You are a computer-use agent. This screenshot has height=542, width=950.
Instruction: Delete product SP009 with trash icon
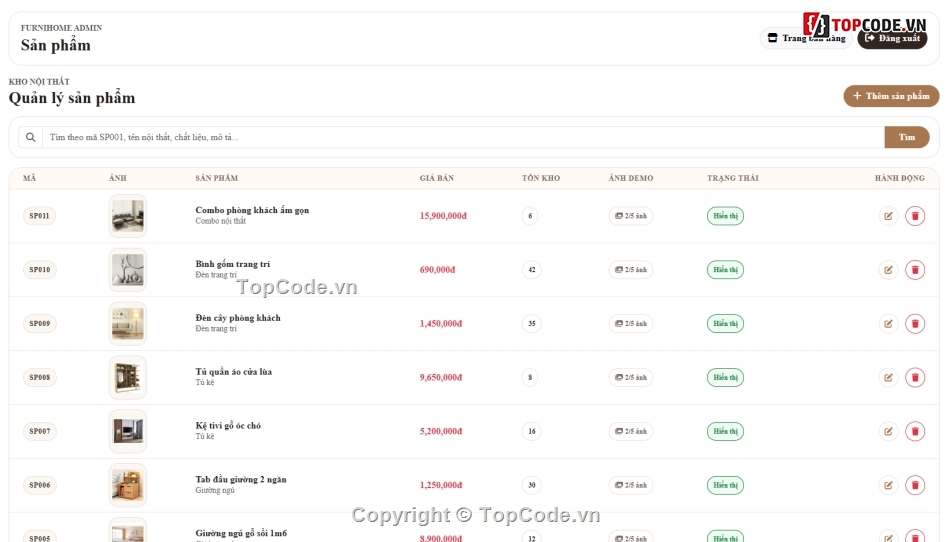pyautogui.click(x=915, y=323)
